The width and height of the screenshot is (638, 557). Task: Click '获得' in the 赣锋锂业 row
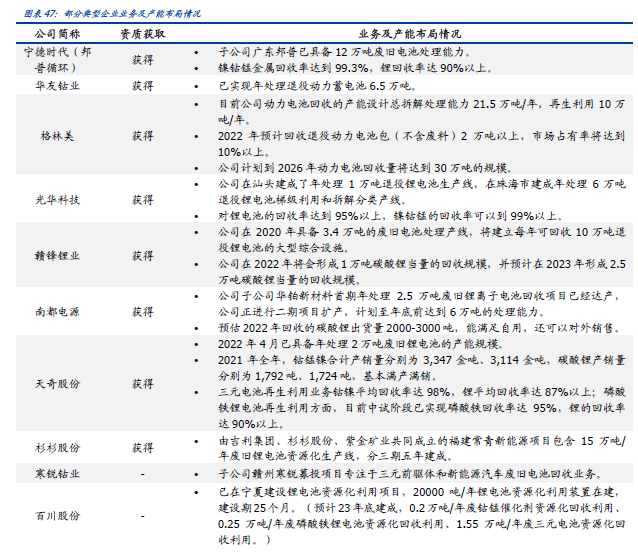[x=143, y=256]
